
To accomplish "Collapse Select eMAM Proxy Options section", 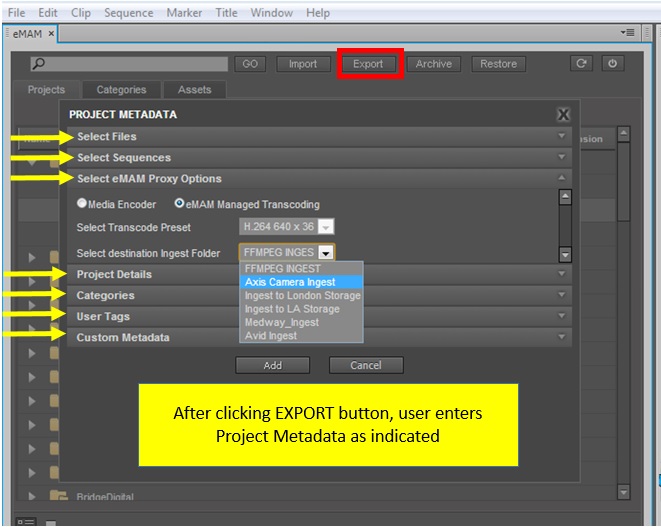I will tap(319, 178).
